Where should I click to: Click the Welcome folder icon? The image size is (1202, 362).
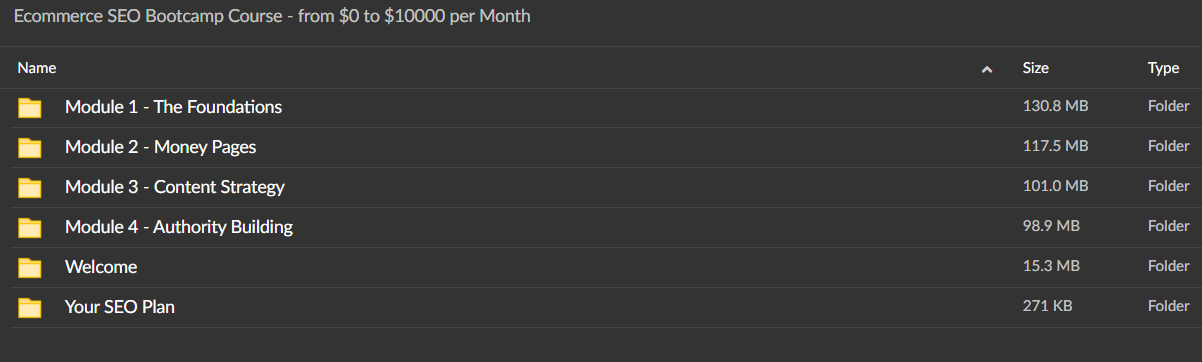click(30, 268)
